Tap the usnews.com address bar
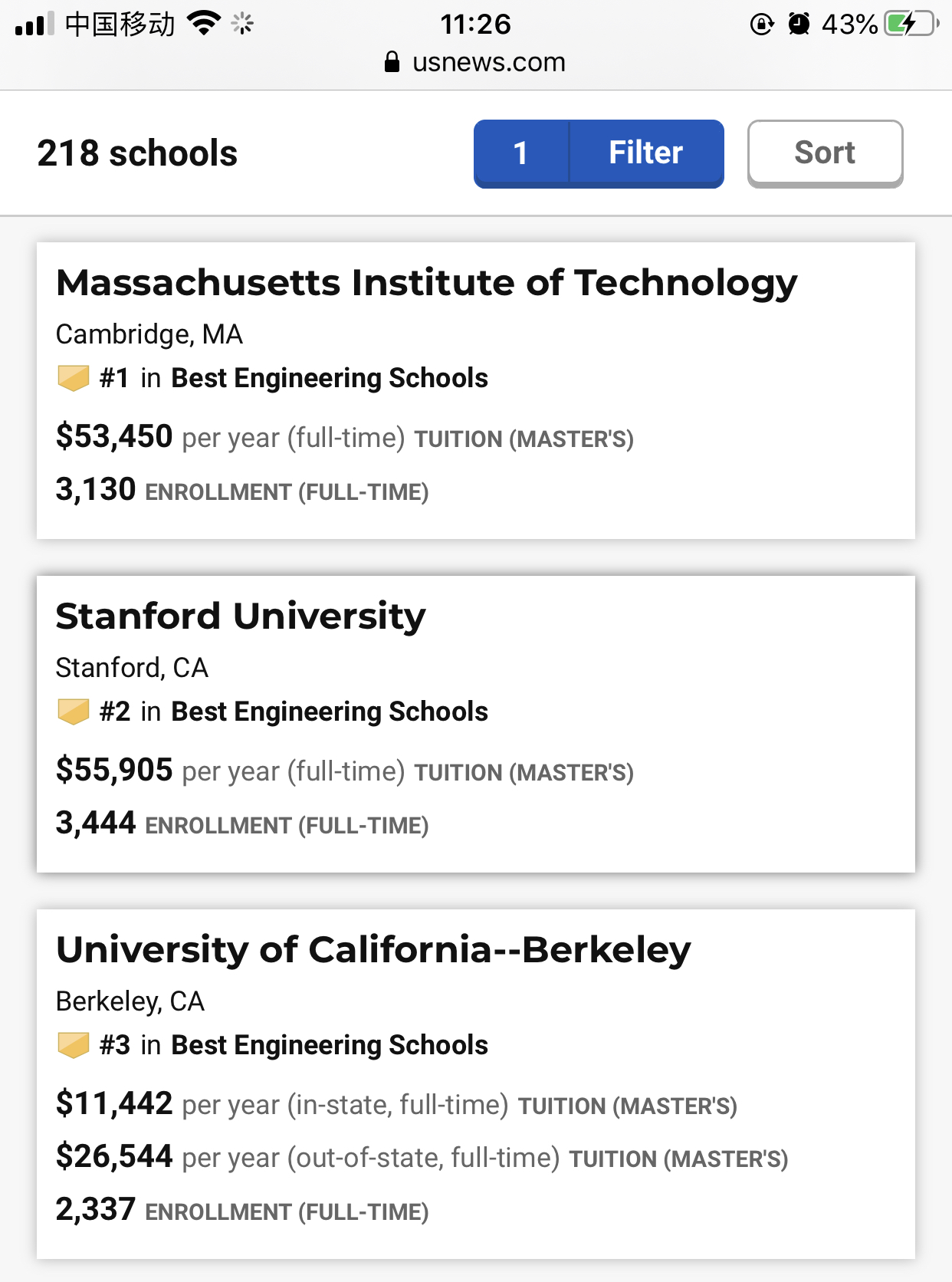The height and width of the screenshot is (1282, 952). (x=488, y=62)
